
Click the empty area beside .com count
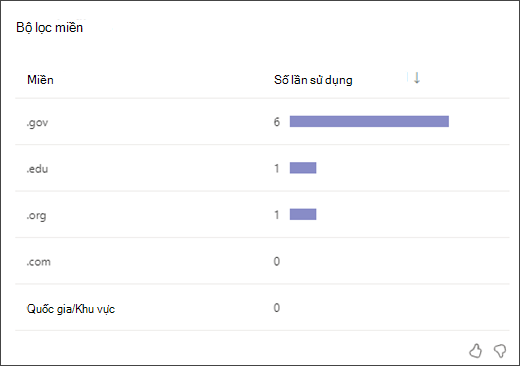point(395,261)
